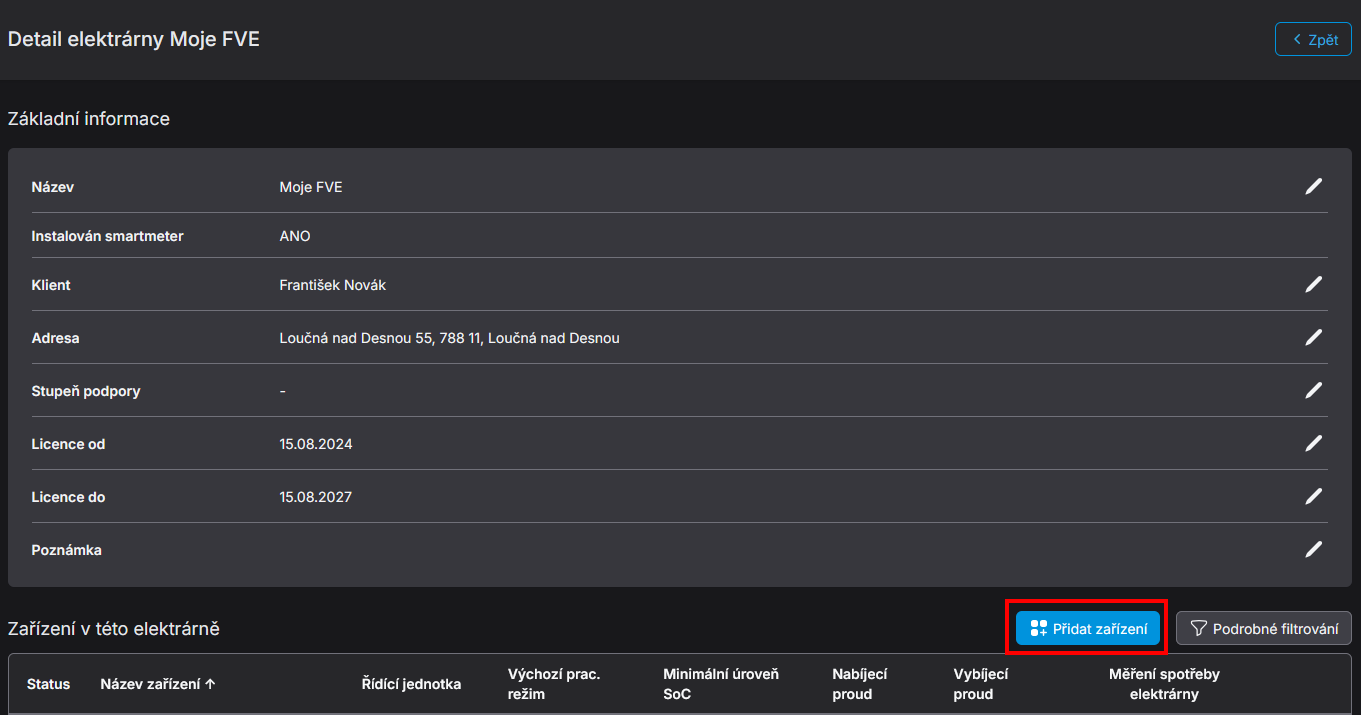Select the Řídící jednotka column header
The width and height of the screenshot is (1361, 715).
click(411, 684)
